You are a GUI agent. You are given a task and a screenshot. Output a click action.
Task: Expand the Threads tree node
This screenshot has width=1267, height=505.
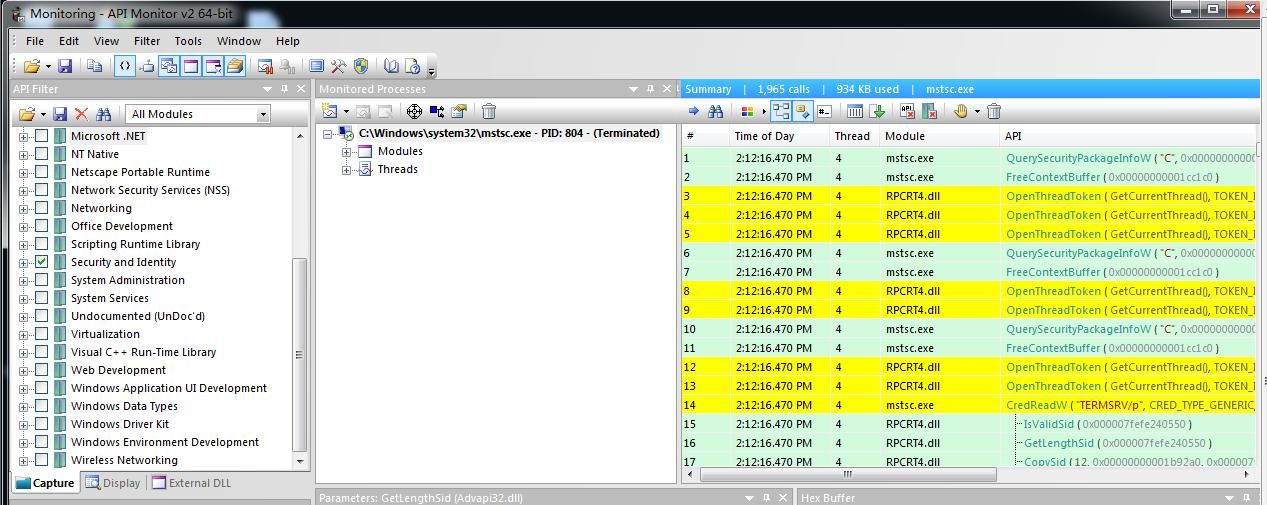347,170
